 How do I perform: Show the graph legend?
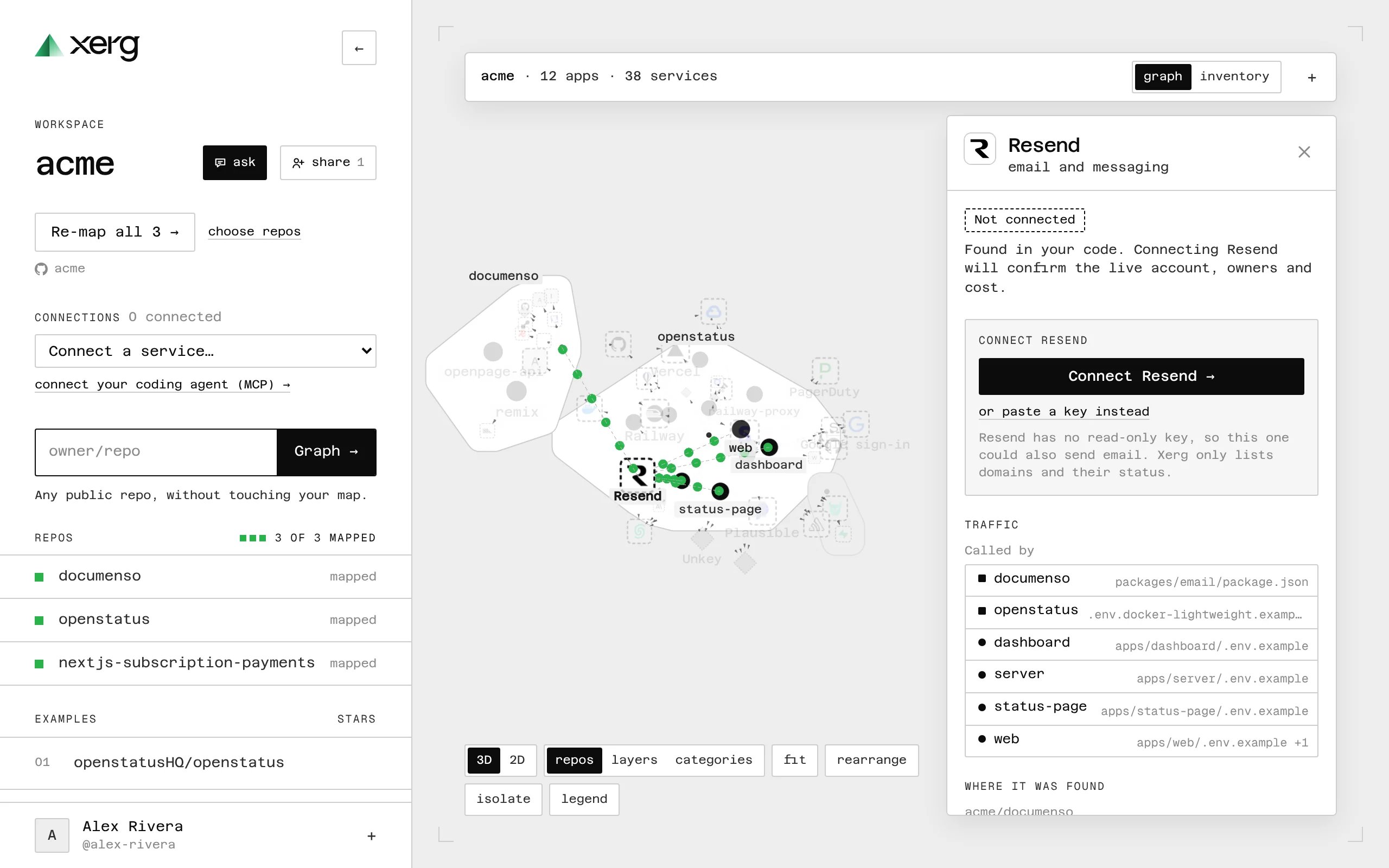584,799
